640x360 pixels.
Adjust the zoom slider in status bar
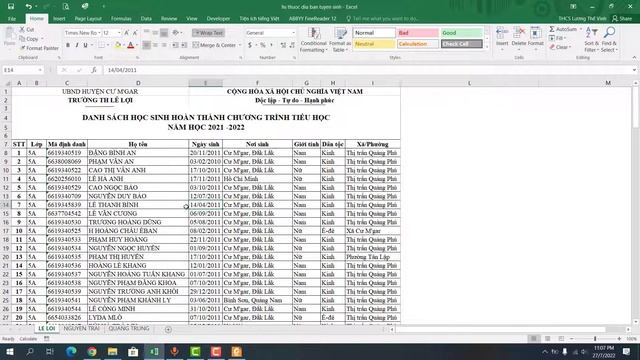click(x=595, y=339)
